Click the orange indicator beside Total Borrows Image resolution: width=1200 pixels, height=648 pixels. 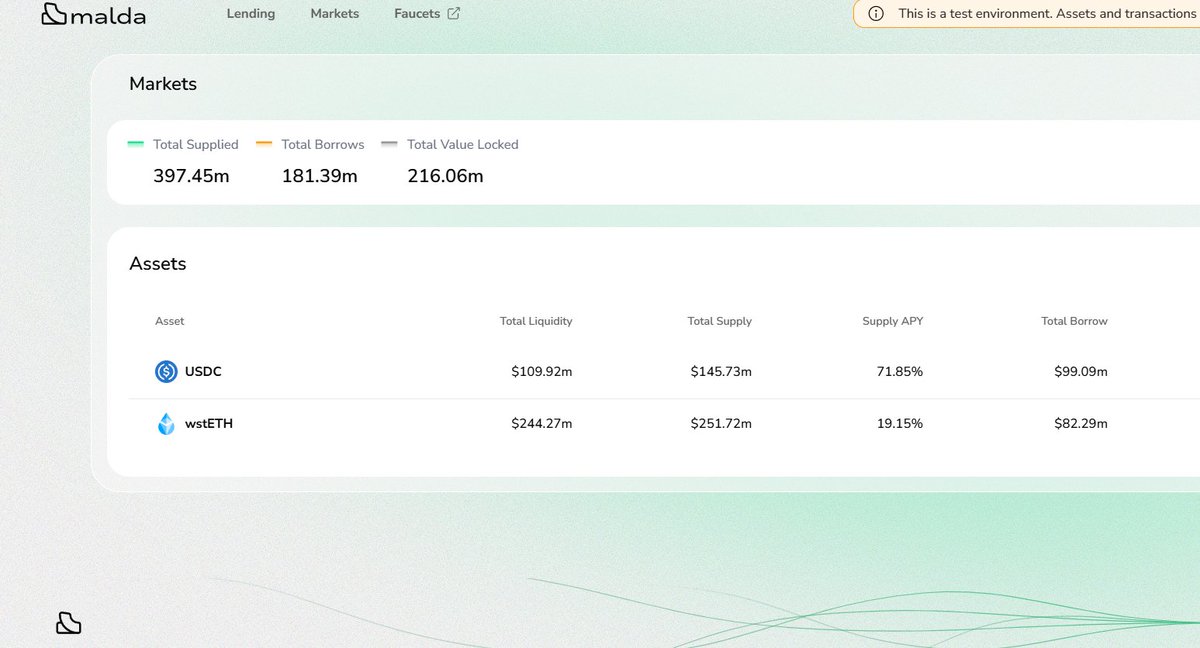tap(263, 144)
